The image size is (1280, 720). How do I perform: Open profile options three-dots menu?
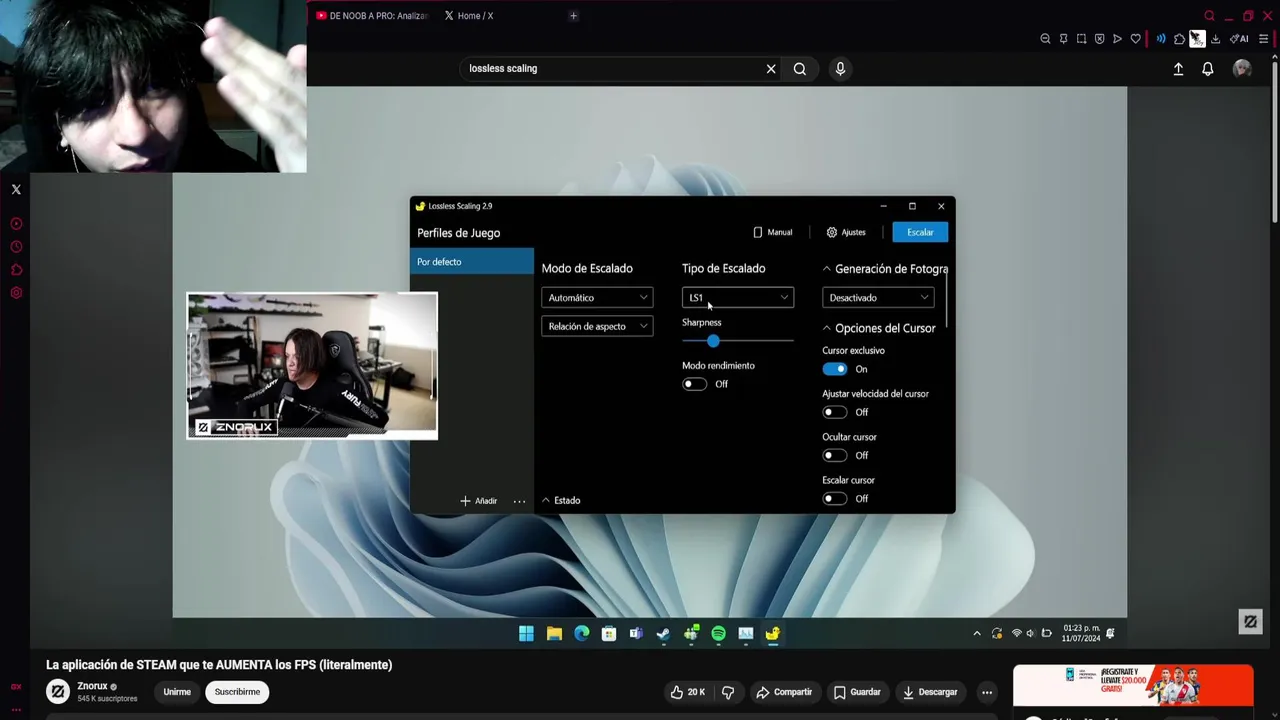(519, 501)
